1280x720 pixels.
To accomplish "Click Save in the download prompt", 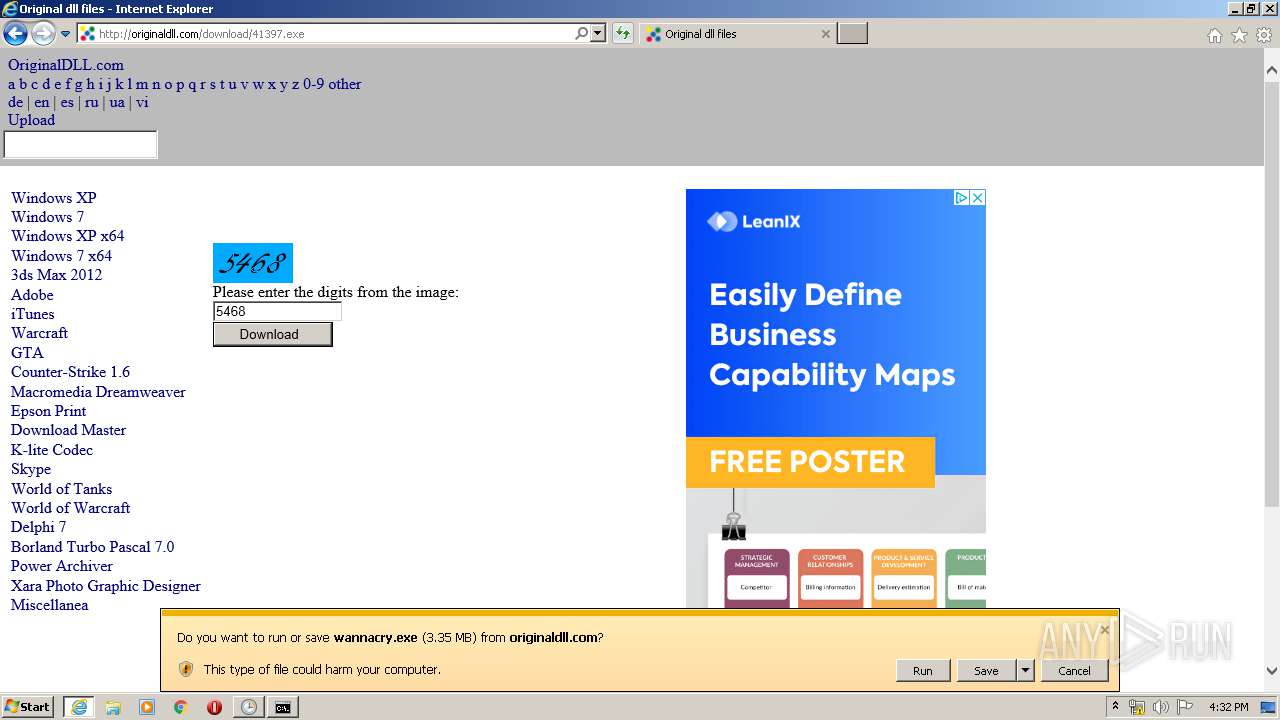I will pyautogui.click(x=986, y=671).
